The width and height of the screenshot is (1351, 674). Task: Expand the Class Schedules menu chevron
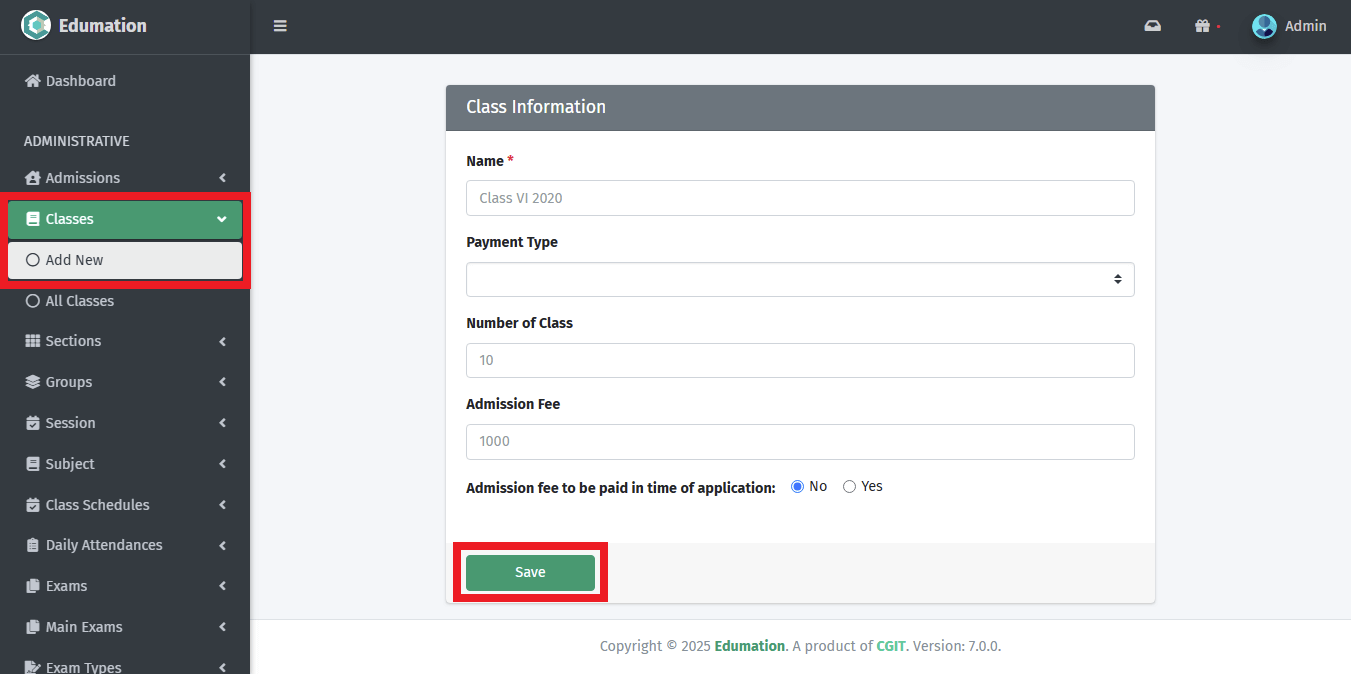click(x=222, y=505)
